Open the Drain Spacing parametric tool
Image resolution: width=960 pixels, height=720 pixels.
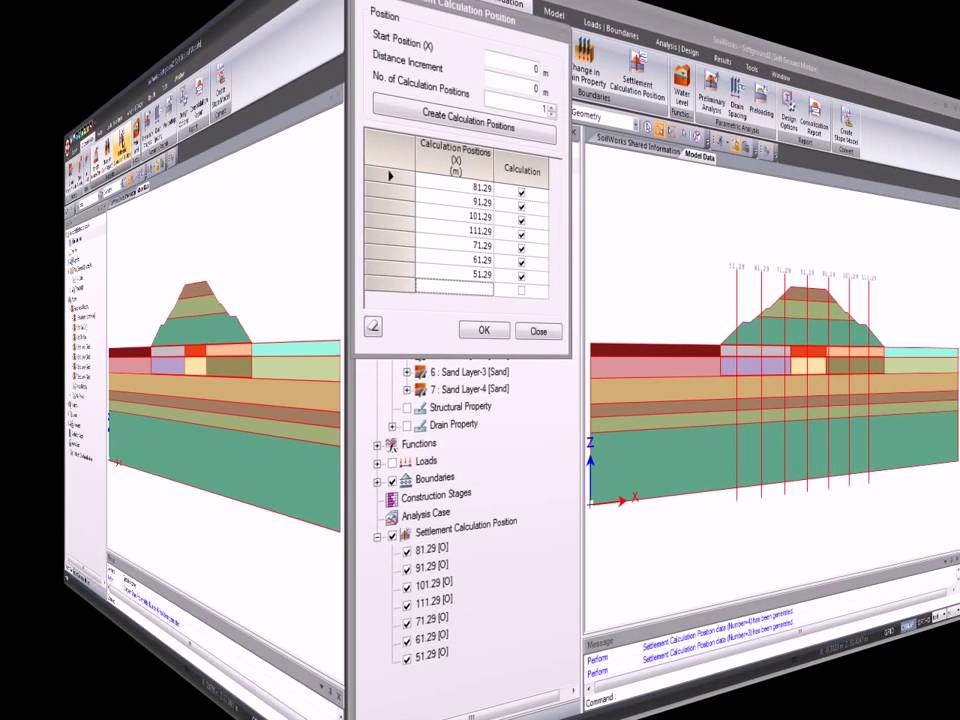click(x=737, y=98)
